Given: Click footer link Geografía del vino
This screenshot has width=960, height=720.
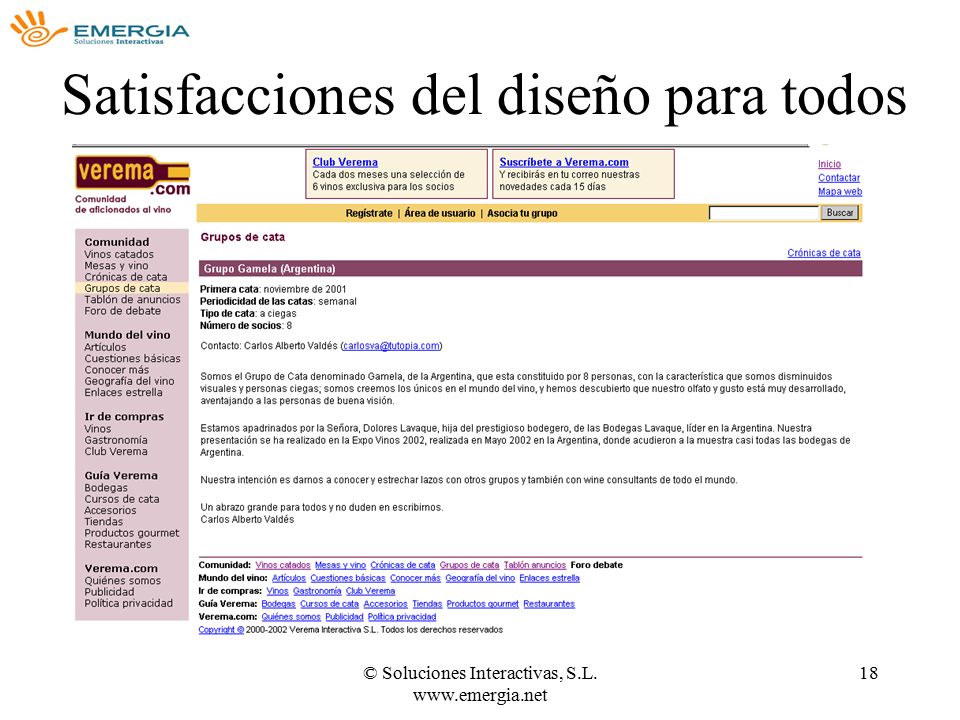Looking at the screenshot, I should point(480,578).
